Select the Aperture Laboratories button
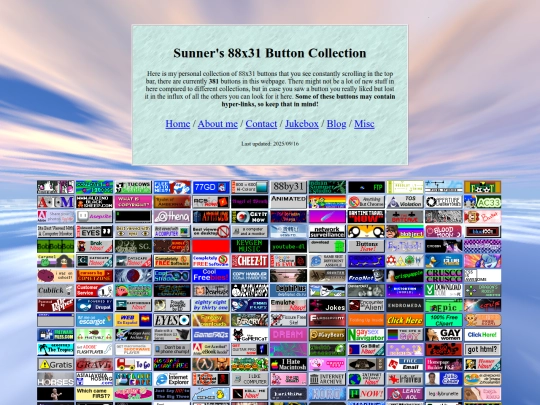 point(444,202)
